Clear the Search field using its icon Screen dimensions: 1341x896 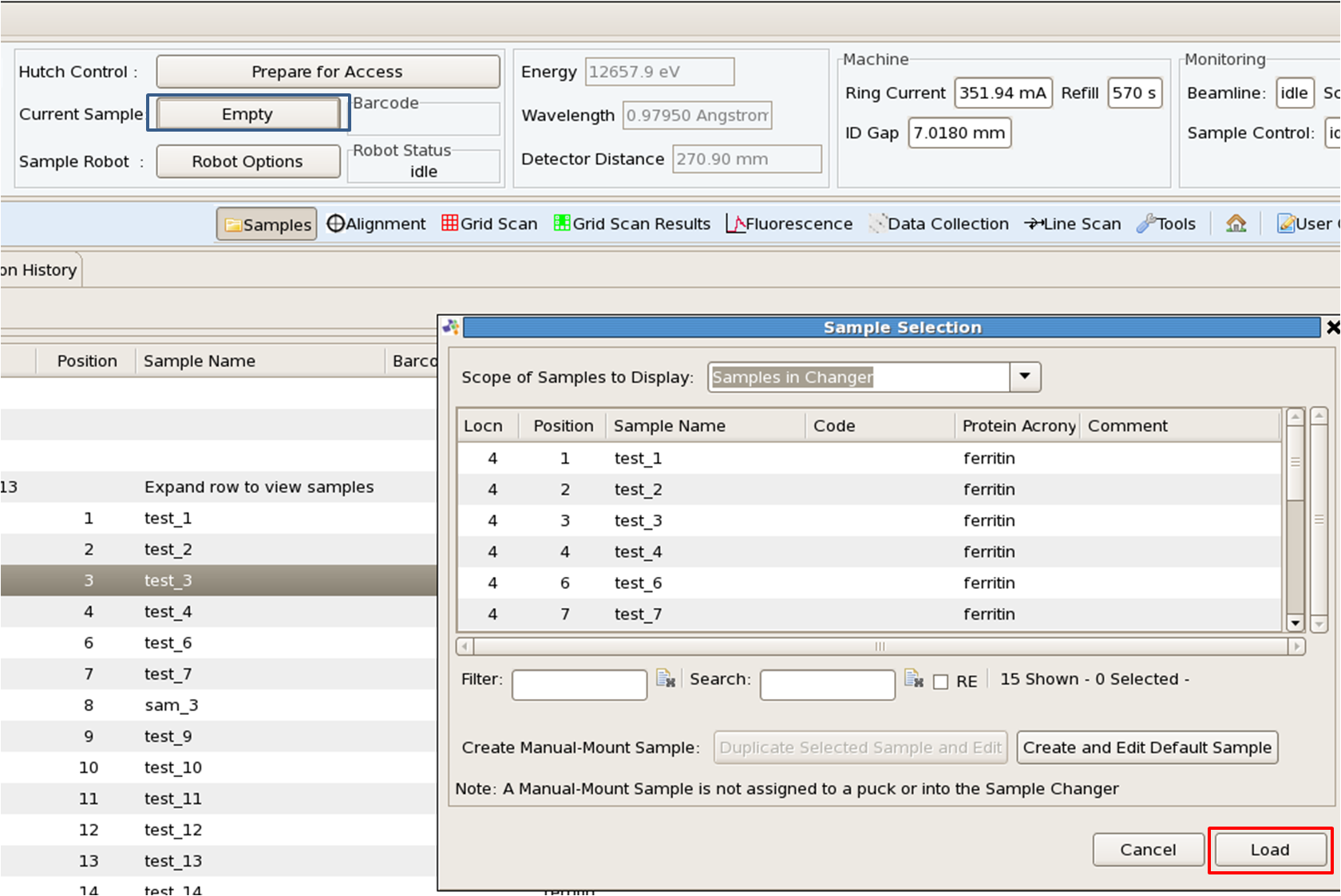coord(913,679)
